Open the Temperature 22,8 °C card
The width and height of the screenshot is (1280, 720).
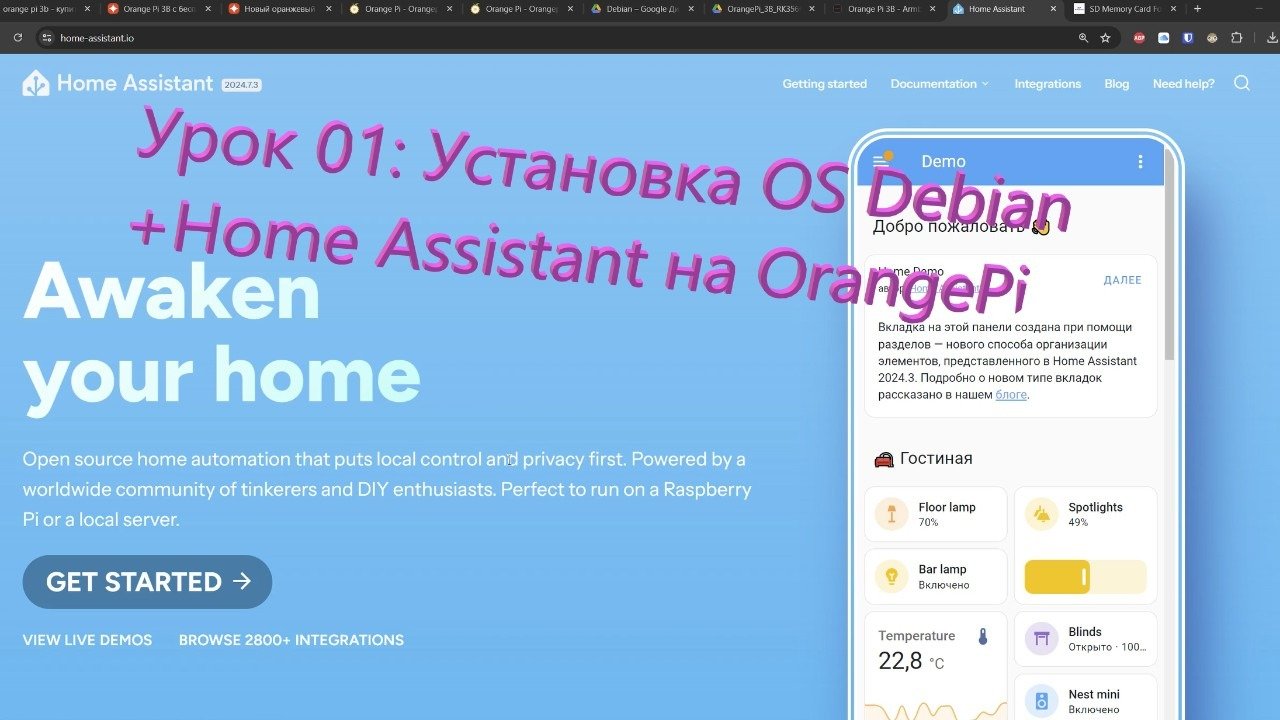(935, 666)
